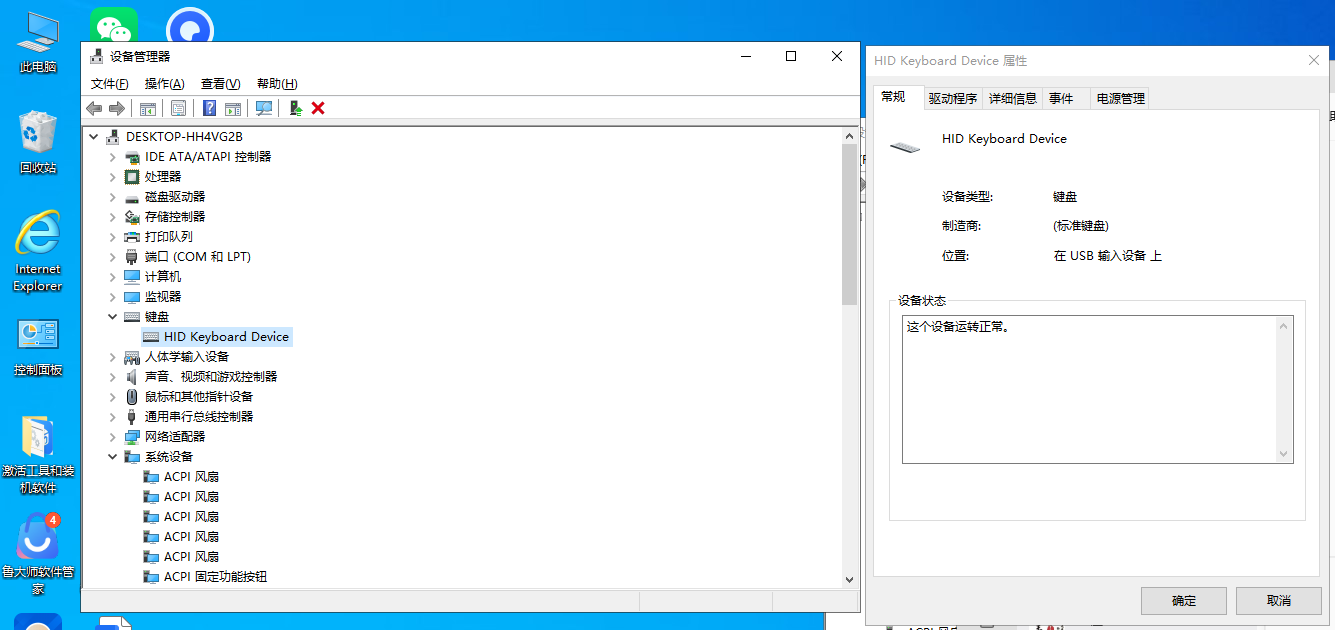The width and height of the screenshot is (1335, 630).
Task: Click the 确定 button
Action: (x=1184, y=601)
